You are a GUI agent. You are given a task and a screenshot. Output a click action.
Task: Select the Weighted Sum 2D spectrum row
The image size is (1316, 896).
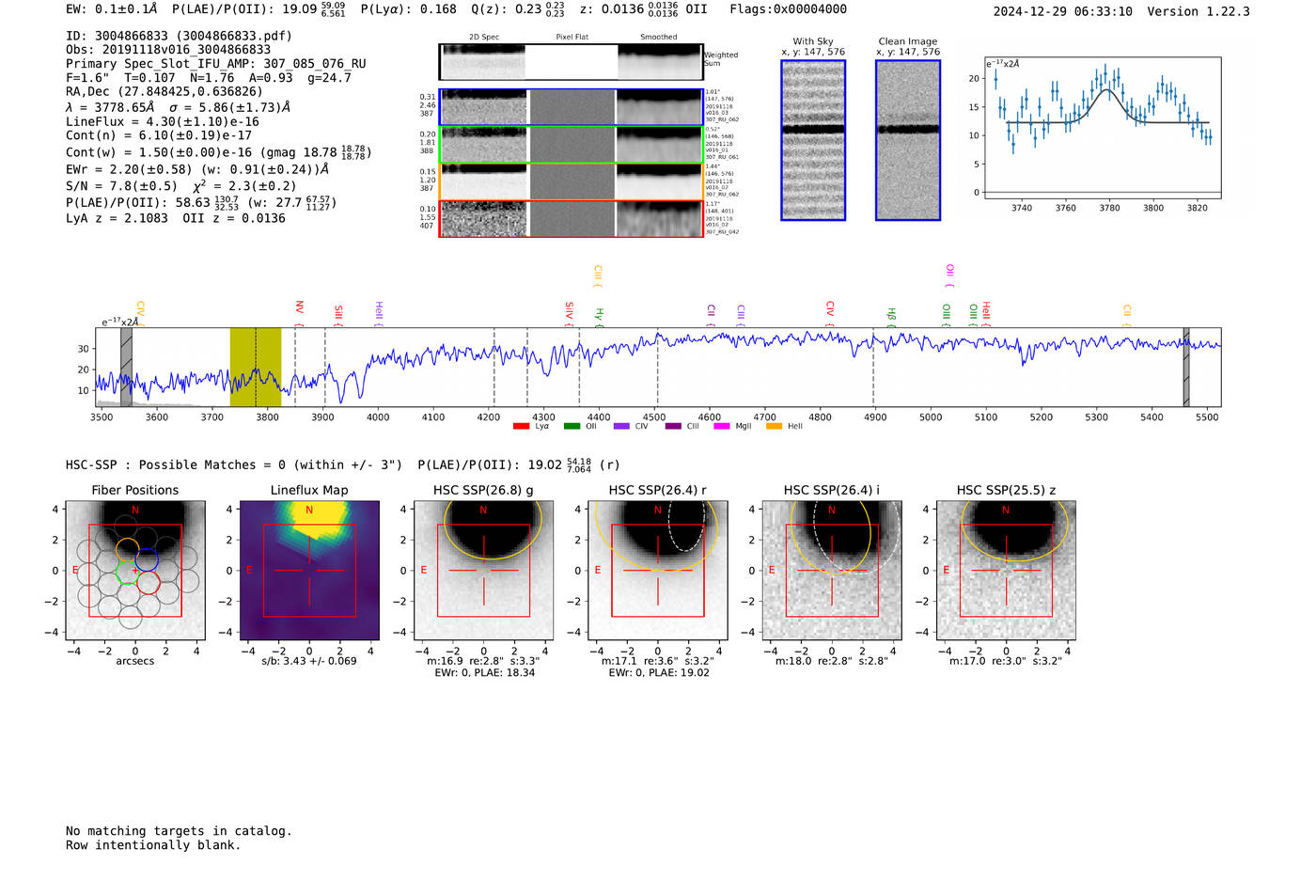pyautogui.click(x=571, y=62)
